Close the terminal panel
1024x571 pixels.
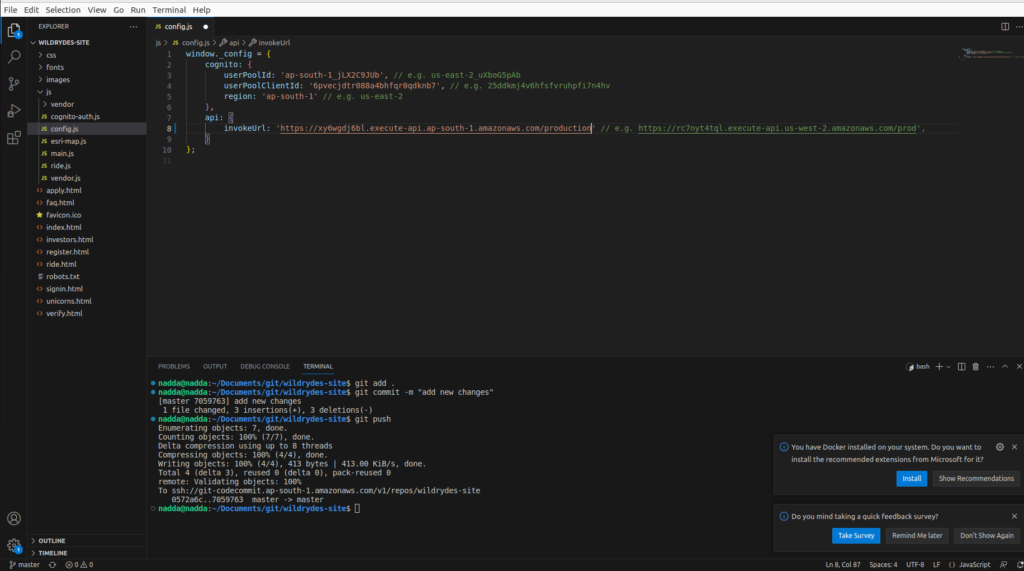tap(1019, 367)
